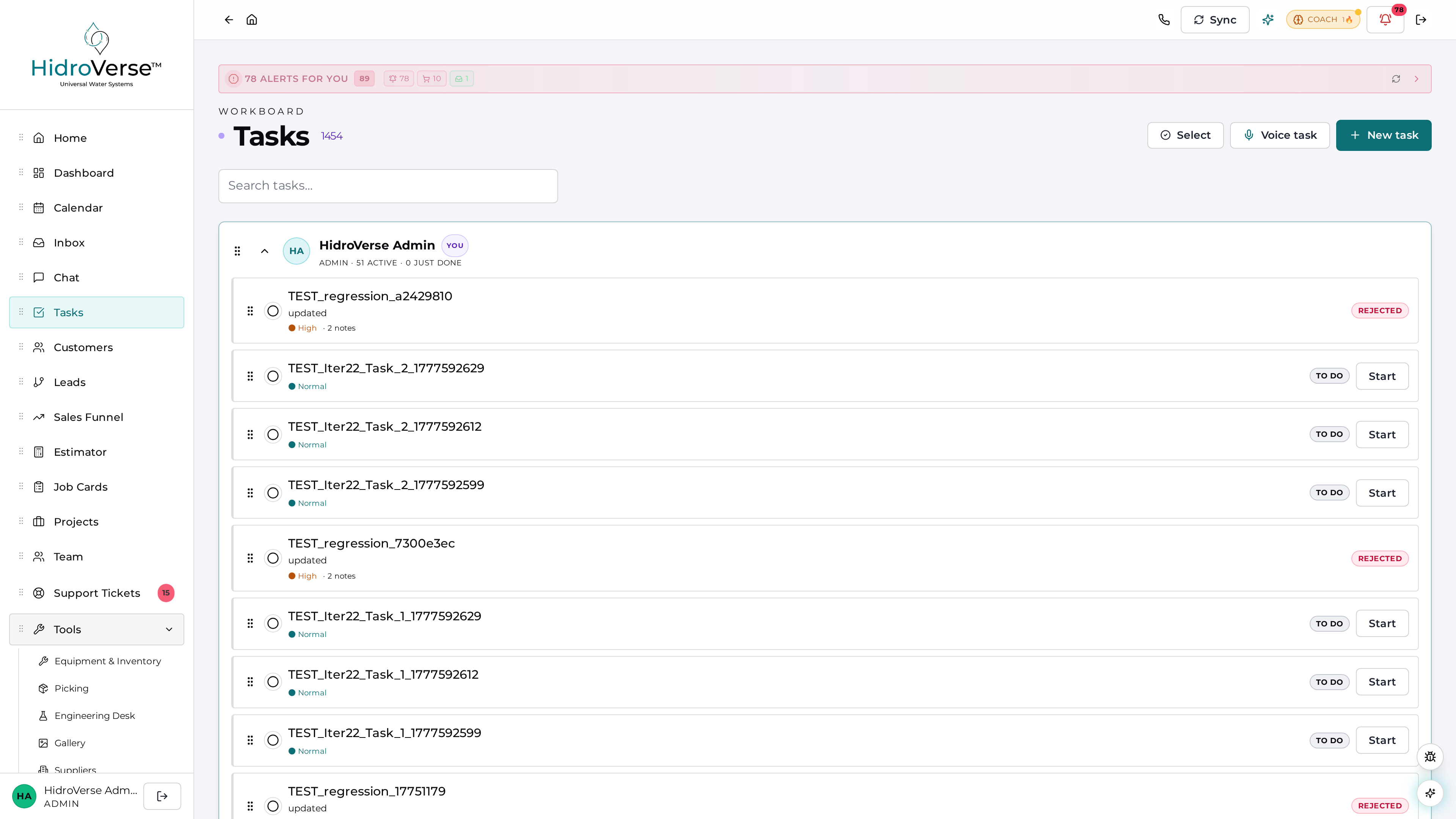Grab drag handle of HidroVerse Admin group

tap(237, 251)
